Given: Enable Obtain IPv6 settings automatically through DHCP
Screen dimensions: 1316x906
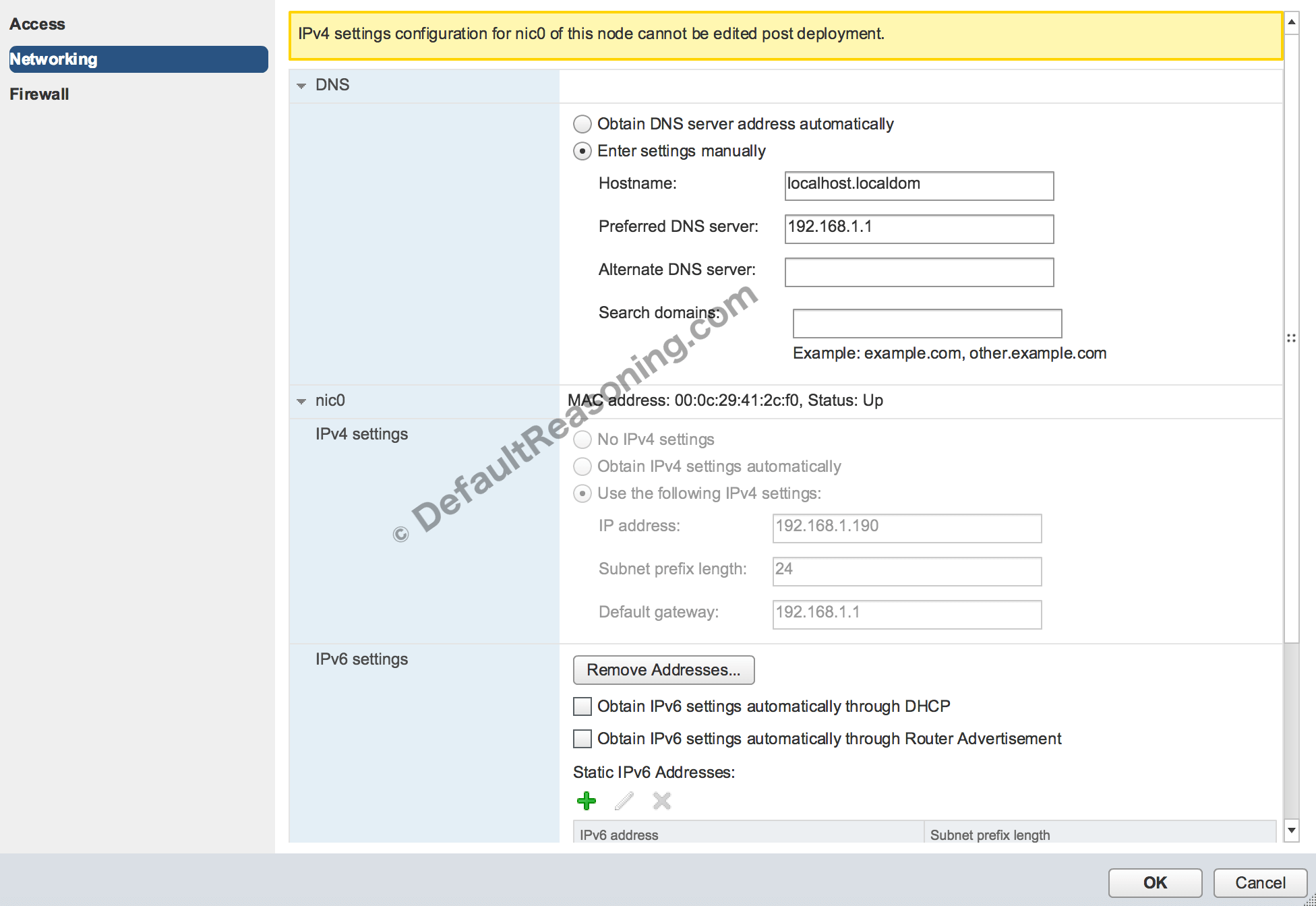Looking at the screenshot, I should [582, 706].
